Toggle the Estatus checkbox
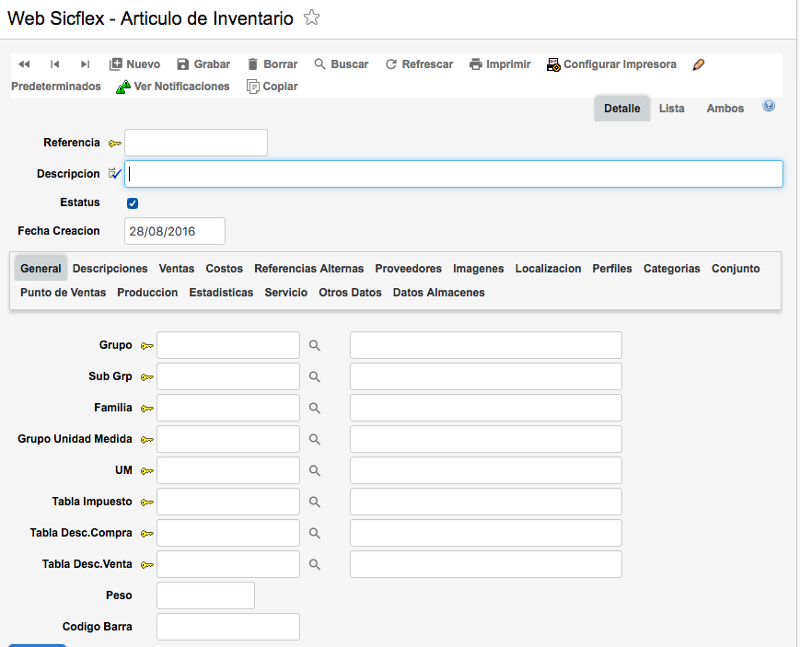Screen dimensions: 800x647 pos(132,202)
